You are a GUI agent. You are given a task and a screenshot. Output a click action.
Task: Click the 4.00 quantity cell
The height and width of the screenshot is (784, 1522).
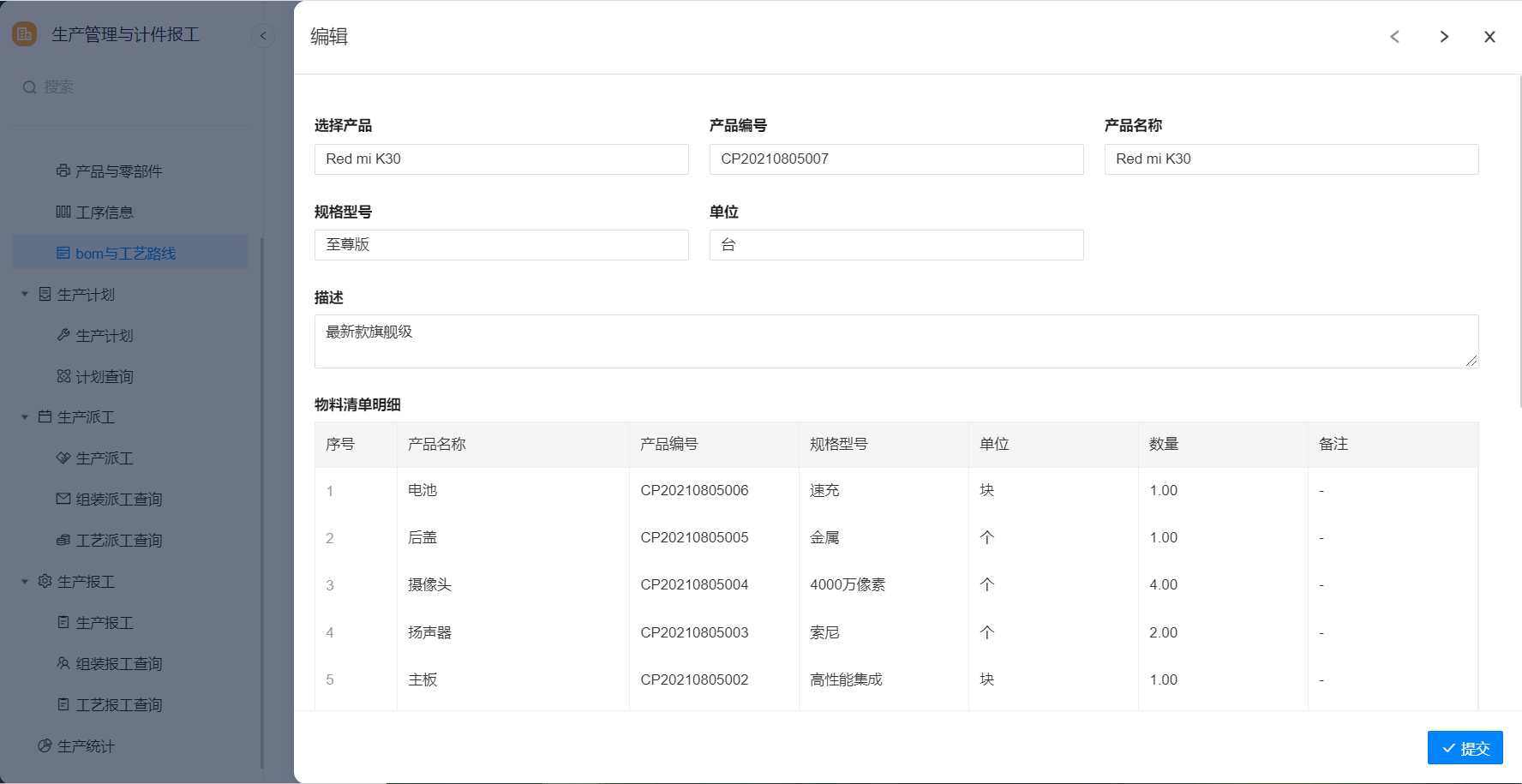(1164, 584)
